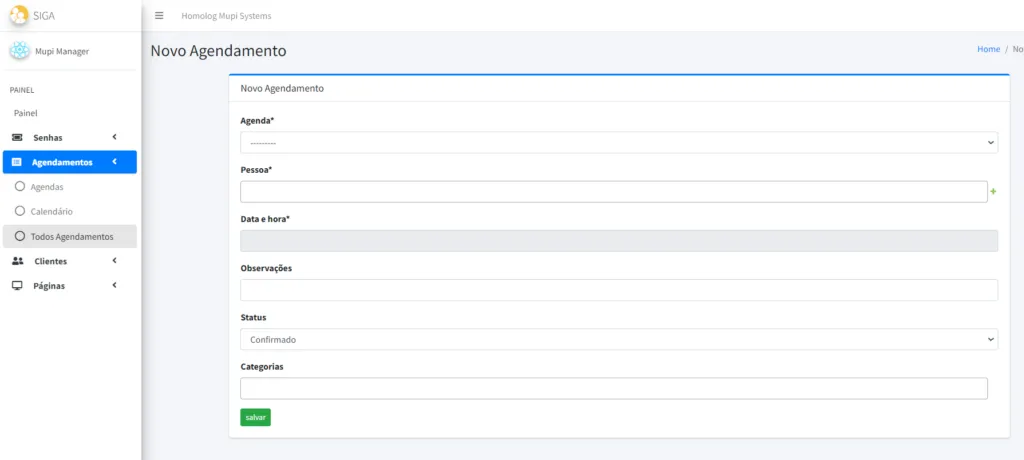The width and height of the screenshot is (1024, 460).
Task: Go to Home breadcrumb link
Action: [988, 49]
